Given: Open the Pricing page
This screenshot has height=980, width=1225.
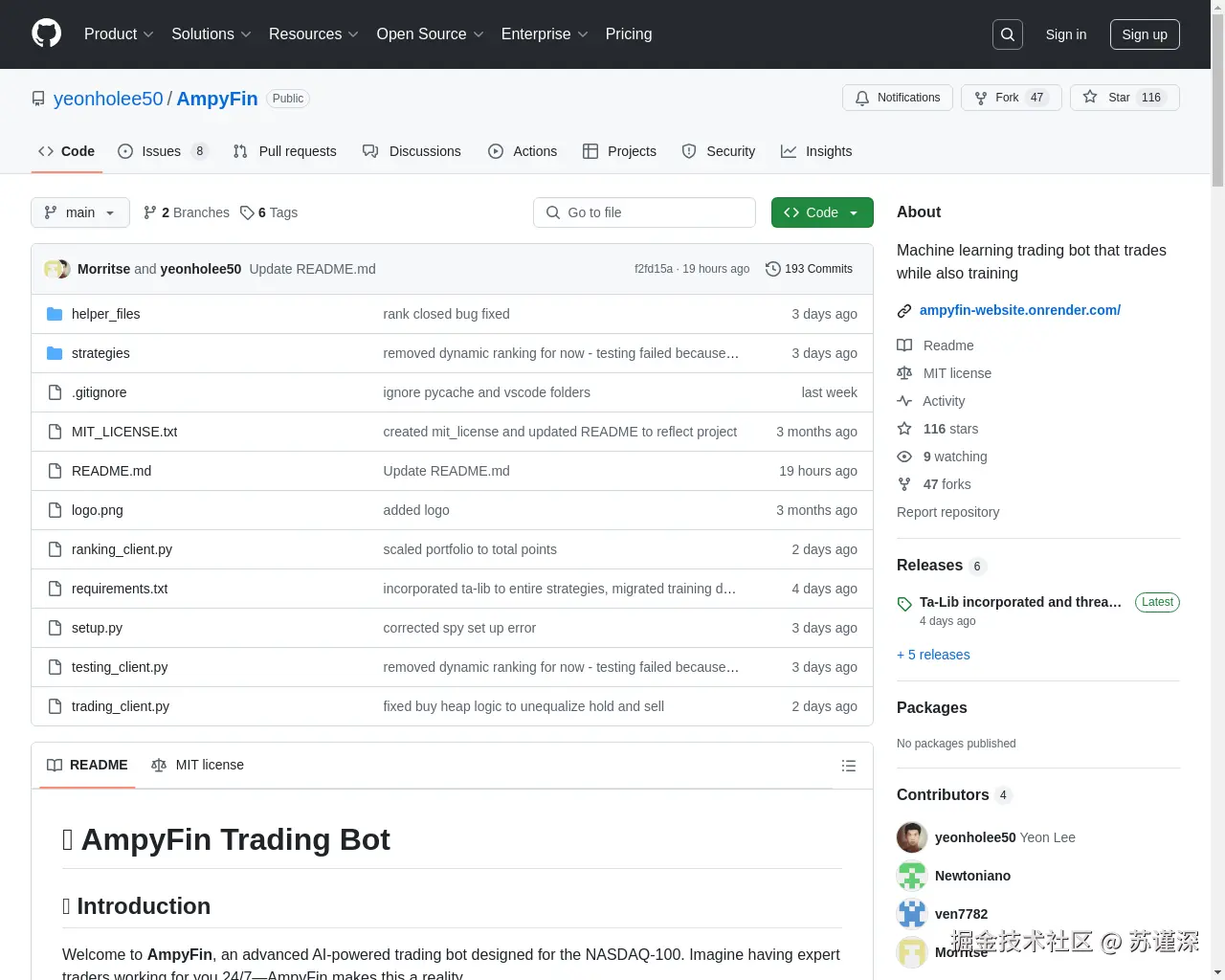Looking at the screenshot, I should (629, 34).
